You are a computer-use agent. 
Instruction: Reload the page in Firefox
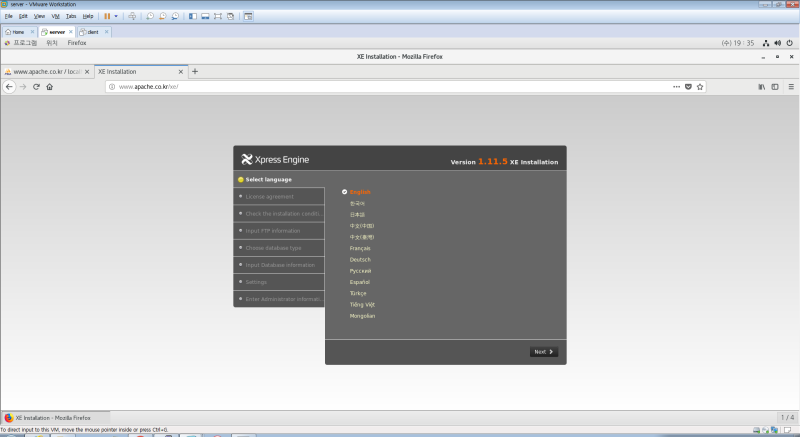click(36, 87)
